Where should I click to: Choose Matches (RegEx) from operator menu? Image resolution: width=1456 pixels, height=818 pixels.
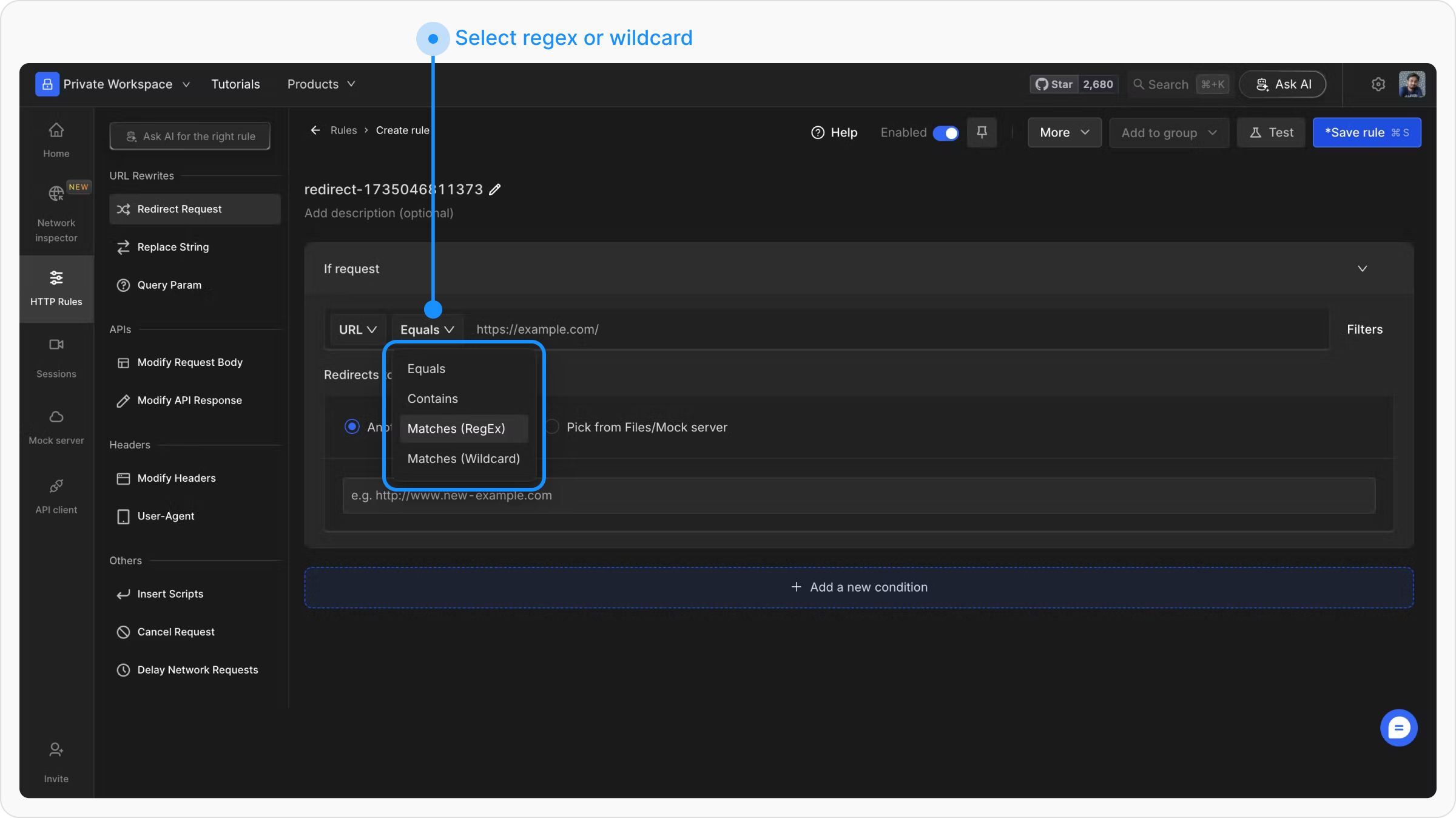(x=456, y=428)
